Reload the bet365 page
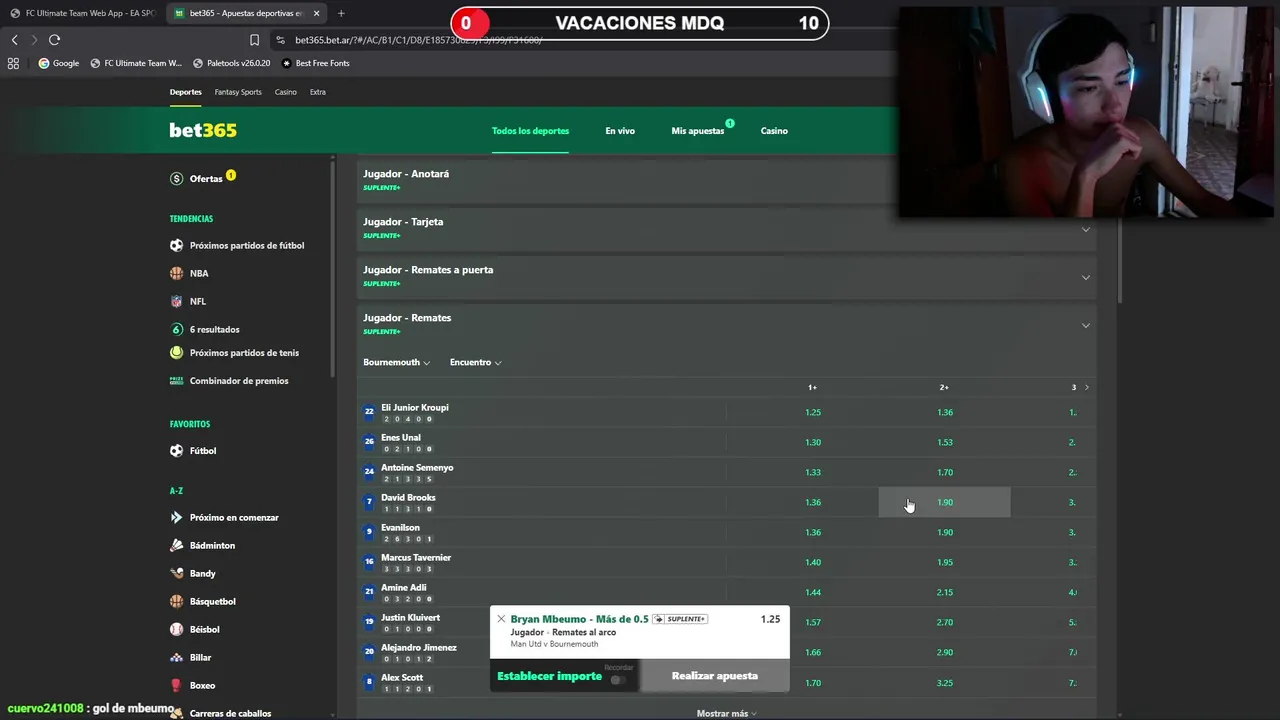The image size is (1280, 720). coord(54,40)
